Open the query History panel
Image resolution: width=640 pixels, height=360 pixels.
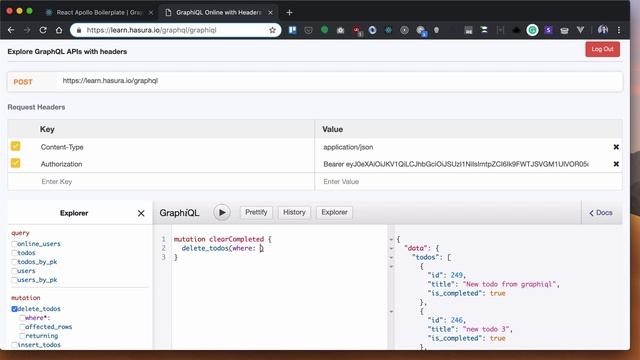tap(294, 212)
